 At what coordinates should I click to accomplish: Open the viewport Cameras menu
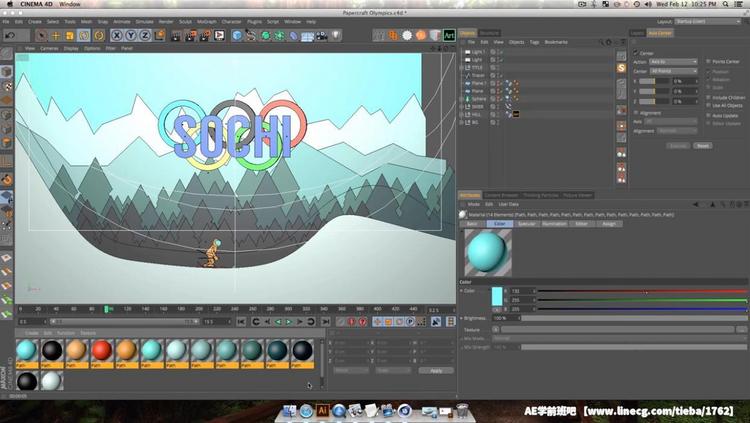(49, 48)
